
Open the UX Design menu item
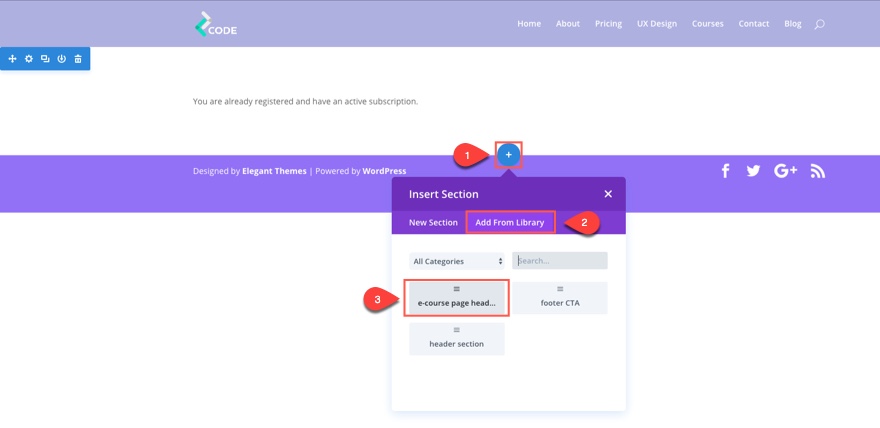click(657, 24)
